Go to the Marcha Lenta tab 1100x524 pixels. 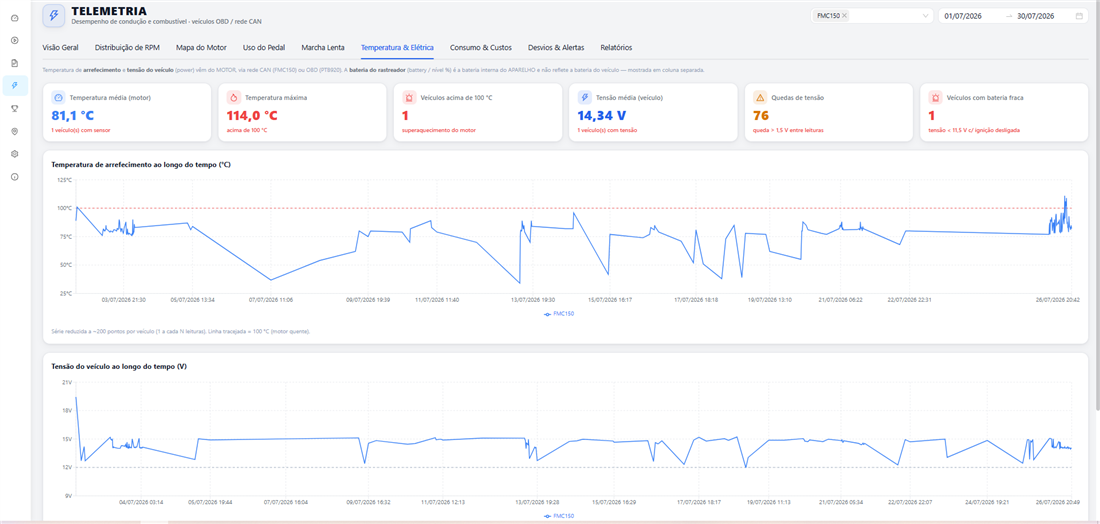[x=323, y=48]
